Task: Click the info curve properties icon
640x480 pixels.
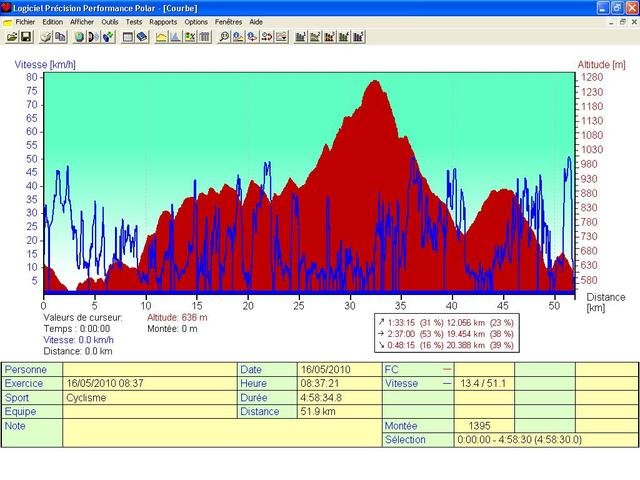Action: click(238, 37)
